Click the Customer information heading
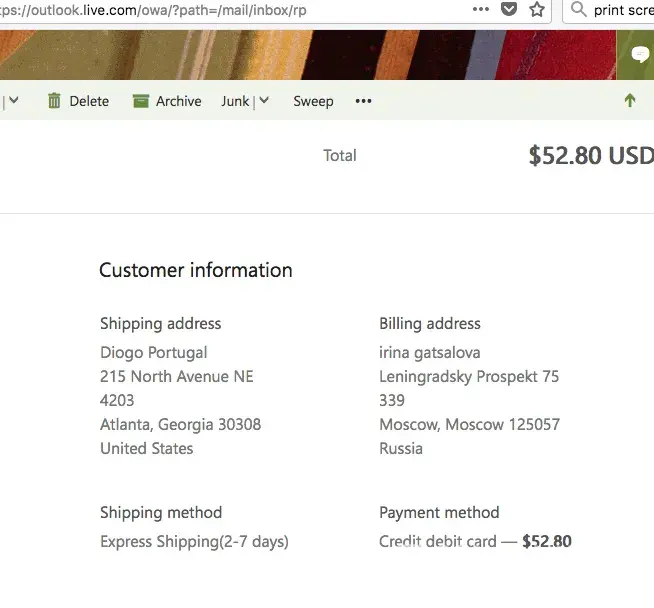The width and height of the screenshot is (654, 608). pos(196,270)
